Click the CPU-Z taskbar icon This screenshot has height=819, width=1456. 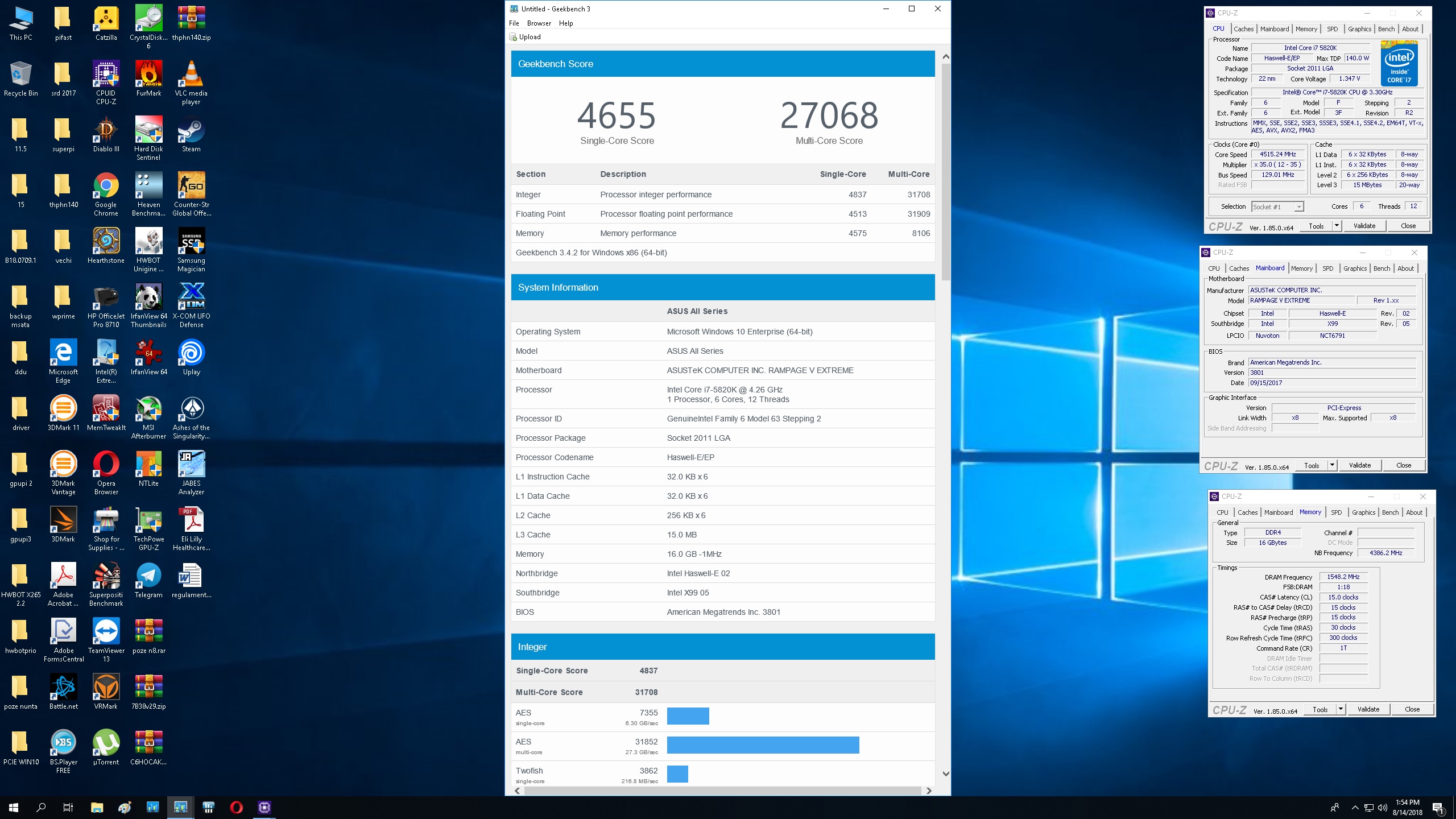[264, 807]
